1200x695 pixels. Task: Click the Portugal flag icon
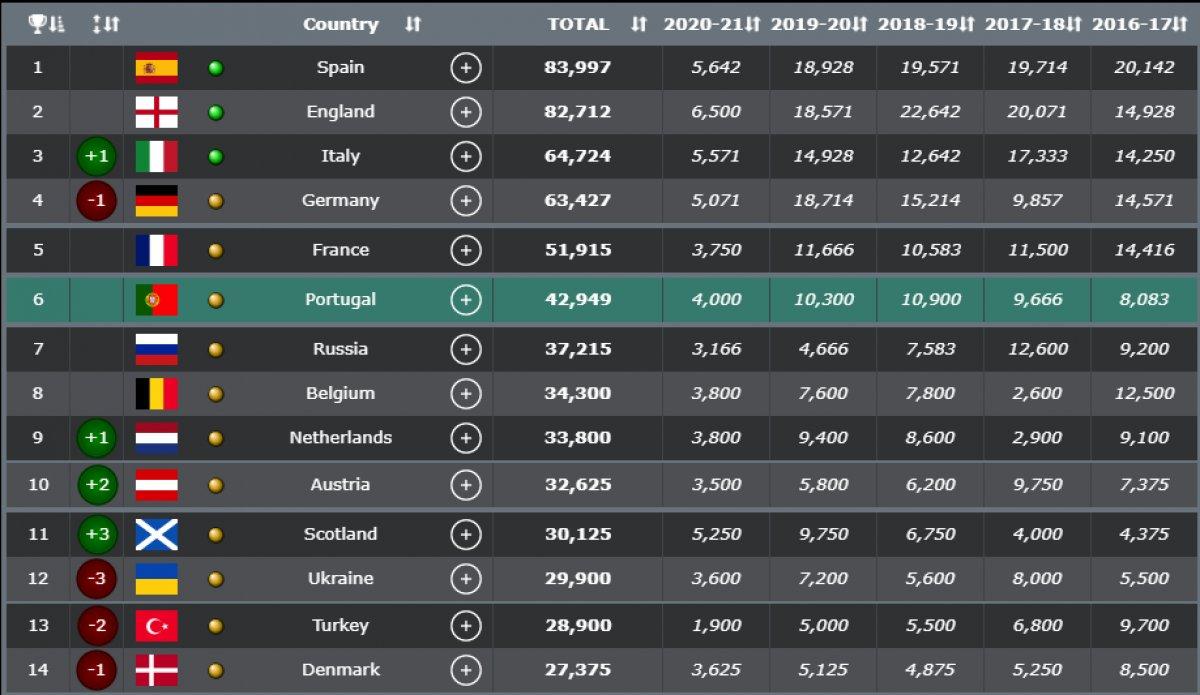156,299
